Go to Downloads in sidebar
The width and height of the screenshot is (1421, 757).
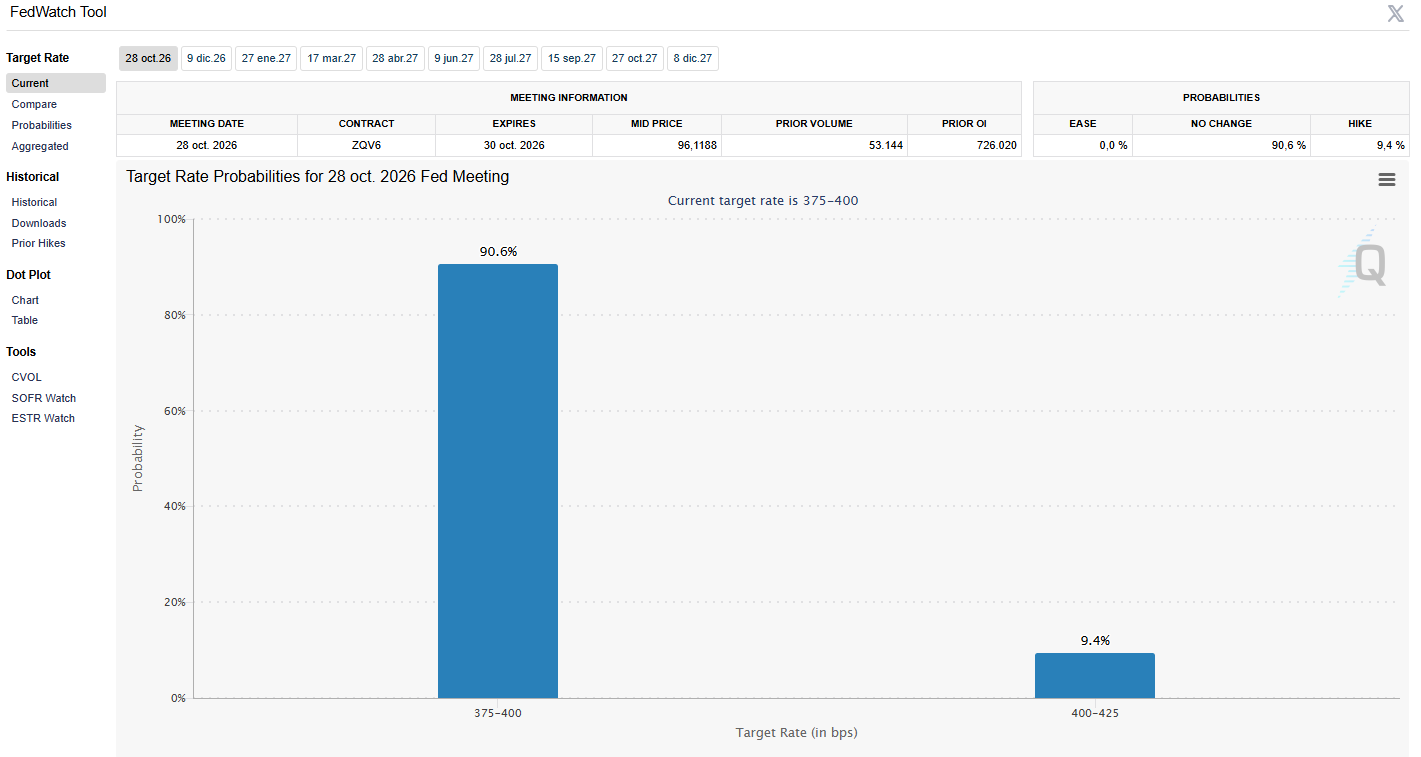point(39,223)
